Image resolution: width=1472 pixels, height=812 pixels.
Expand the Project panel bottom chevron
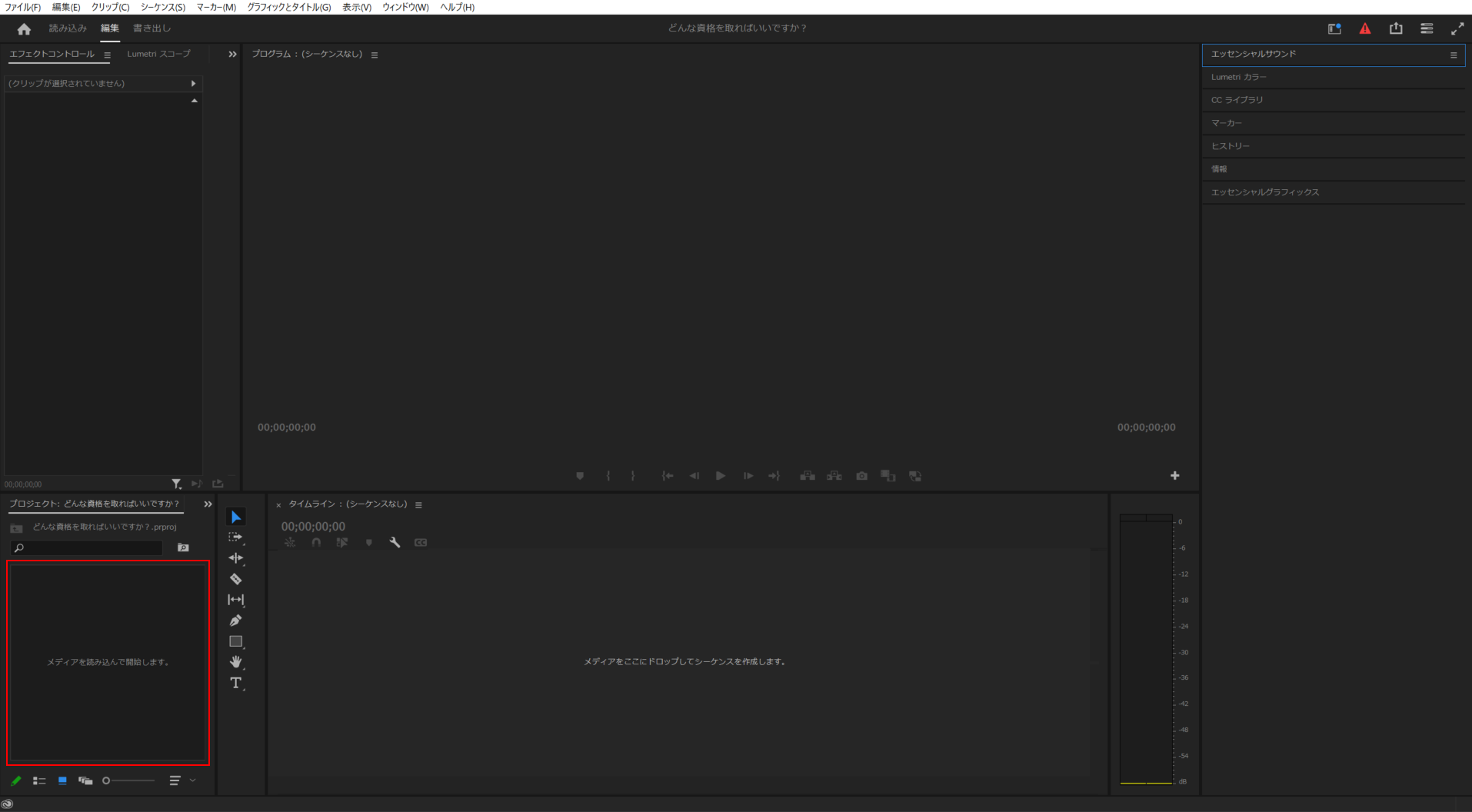point(193,780)
